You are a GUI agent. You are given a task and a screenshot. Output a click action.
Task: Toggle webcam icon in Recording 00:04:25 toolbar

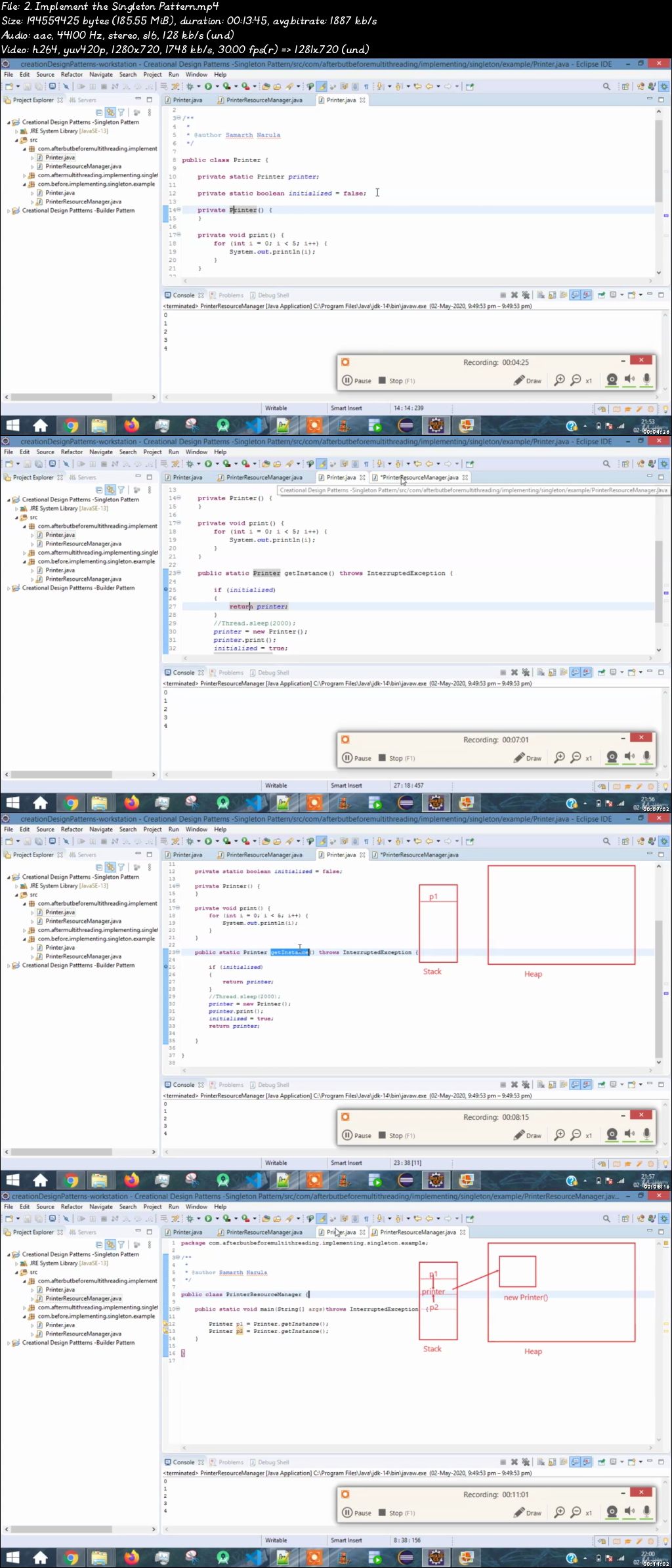coord(612,380)
